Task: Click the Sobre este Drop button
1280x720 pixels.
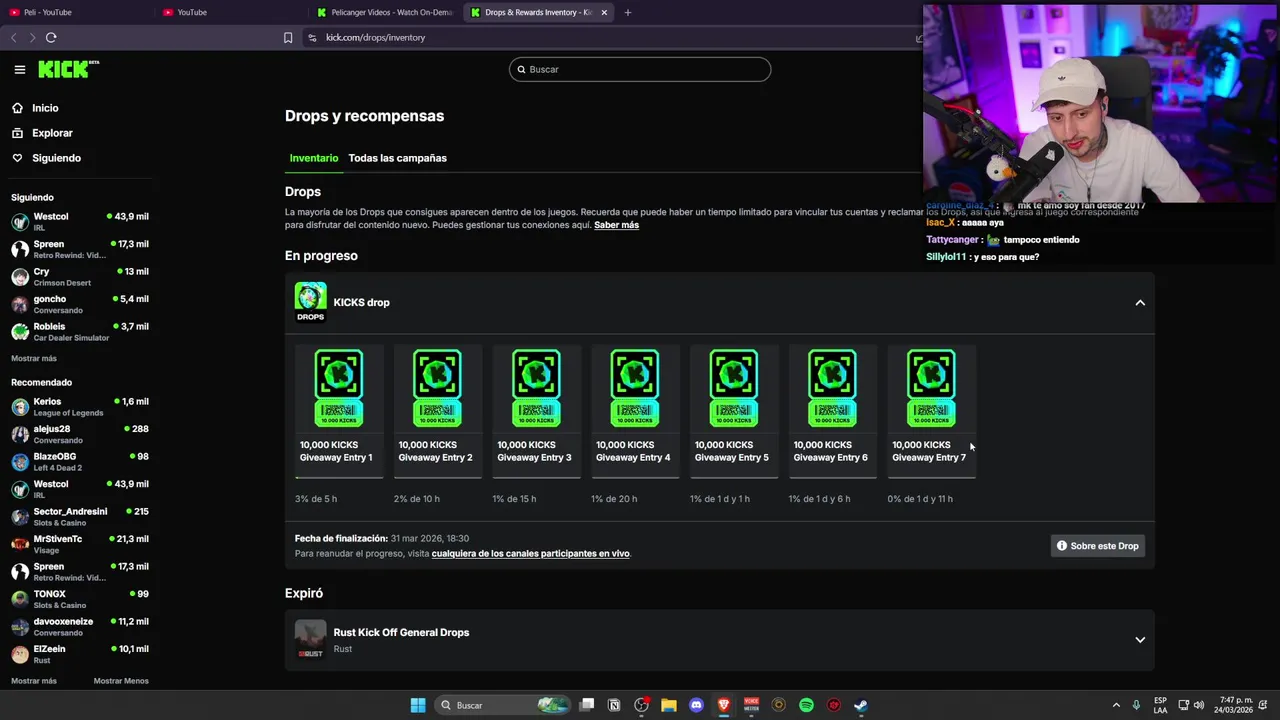Action: 1098,546
